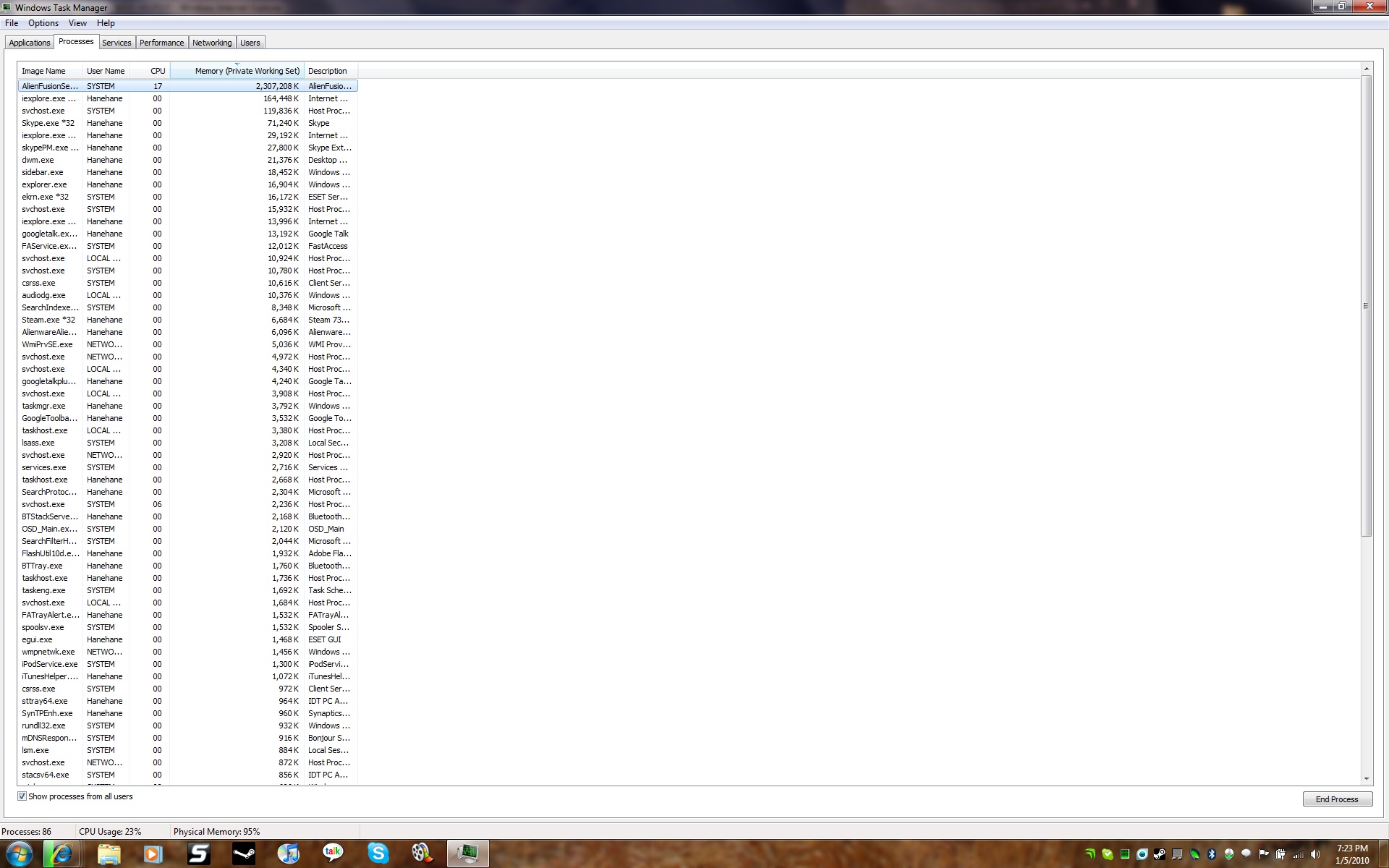
Task: Open iTunes from the taskbar
Action: pyautogui.click(x=289, y=854)
